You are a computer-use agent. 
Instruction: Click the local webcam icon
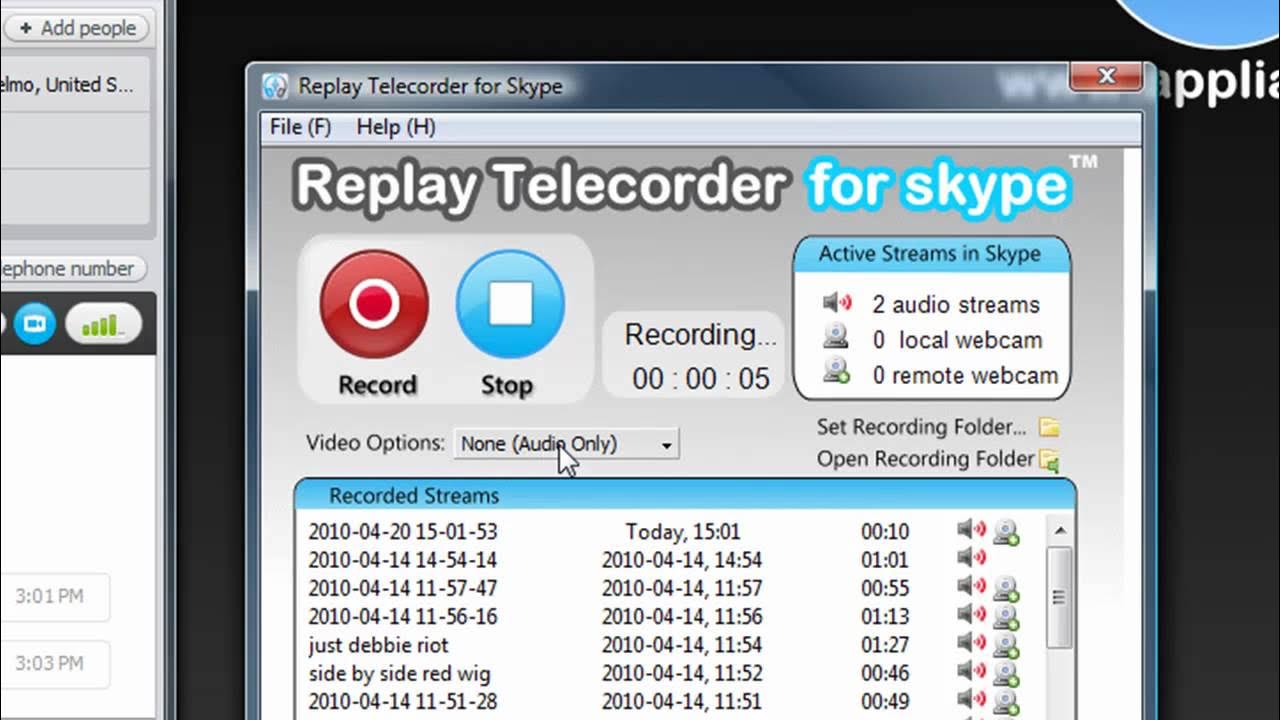tap(835, 337)
